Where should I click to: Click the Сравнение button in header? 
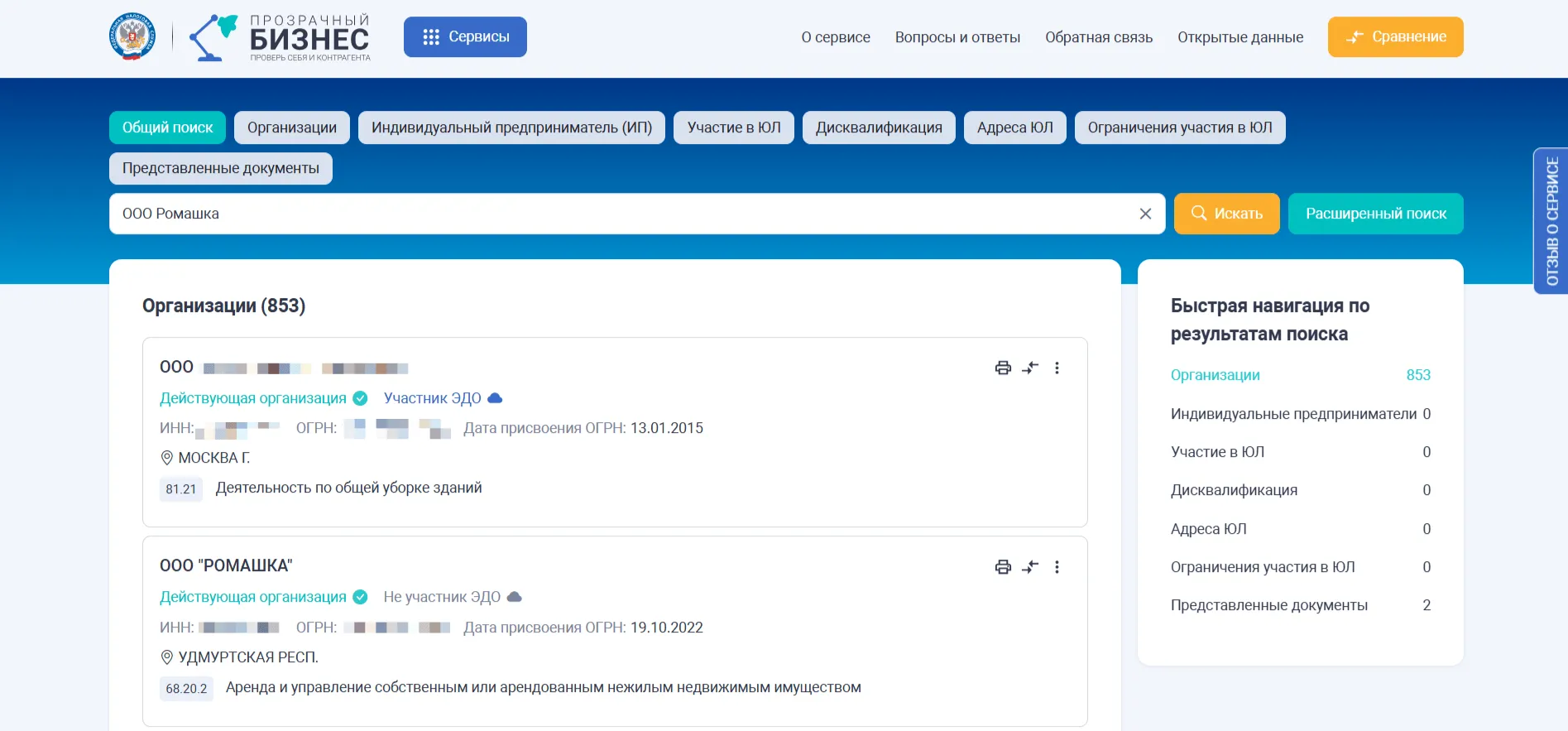pos(1395,37)
